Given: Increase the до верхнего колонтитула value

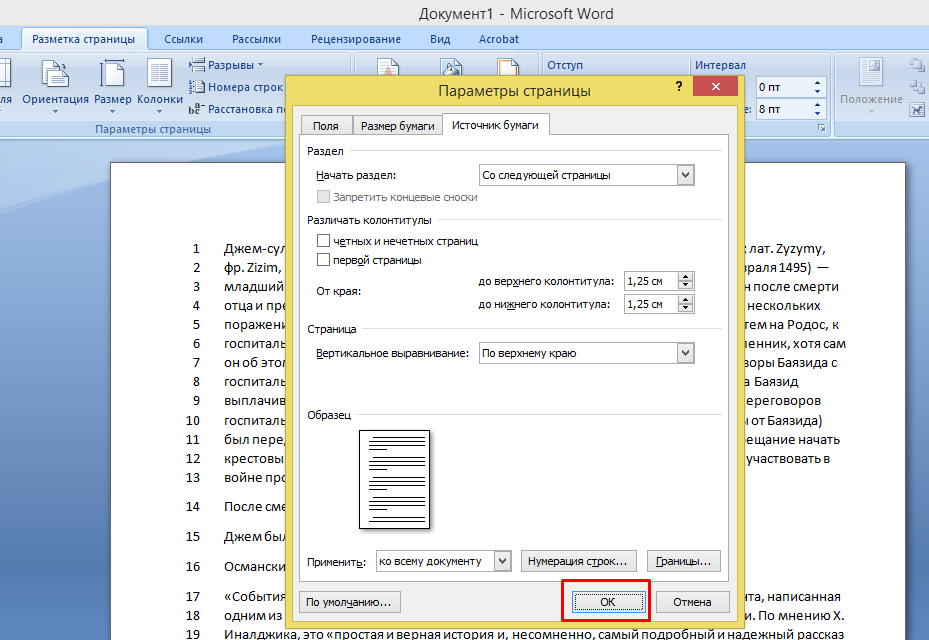Looking at the screenshot, I should pyautogui.click(x=685, y=277).
